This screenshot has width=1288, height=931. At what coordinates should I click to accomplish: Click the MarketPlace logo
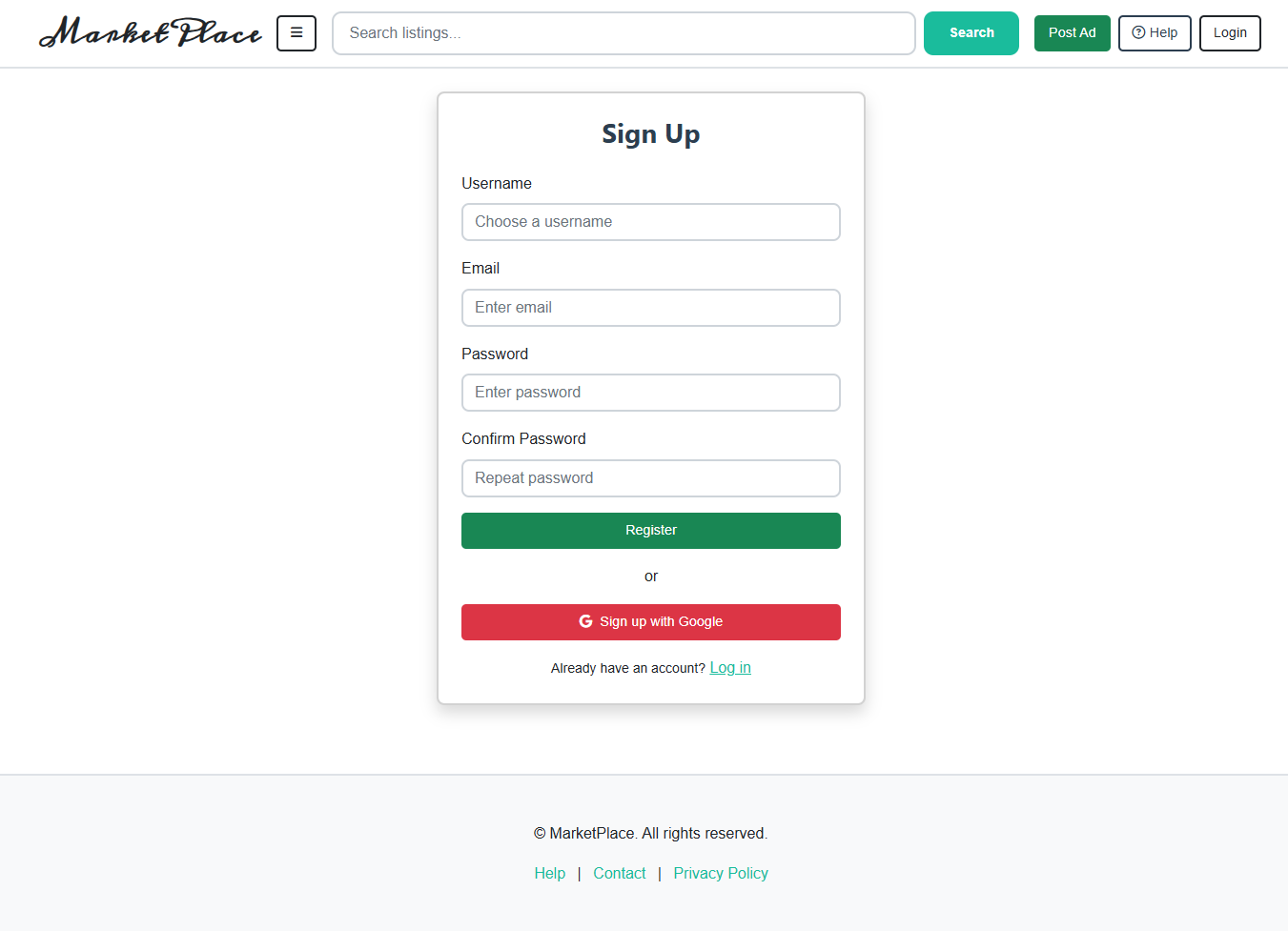[150, 32]
